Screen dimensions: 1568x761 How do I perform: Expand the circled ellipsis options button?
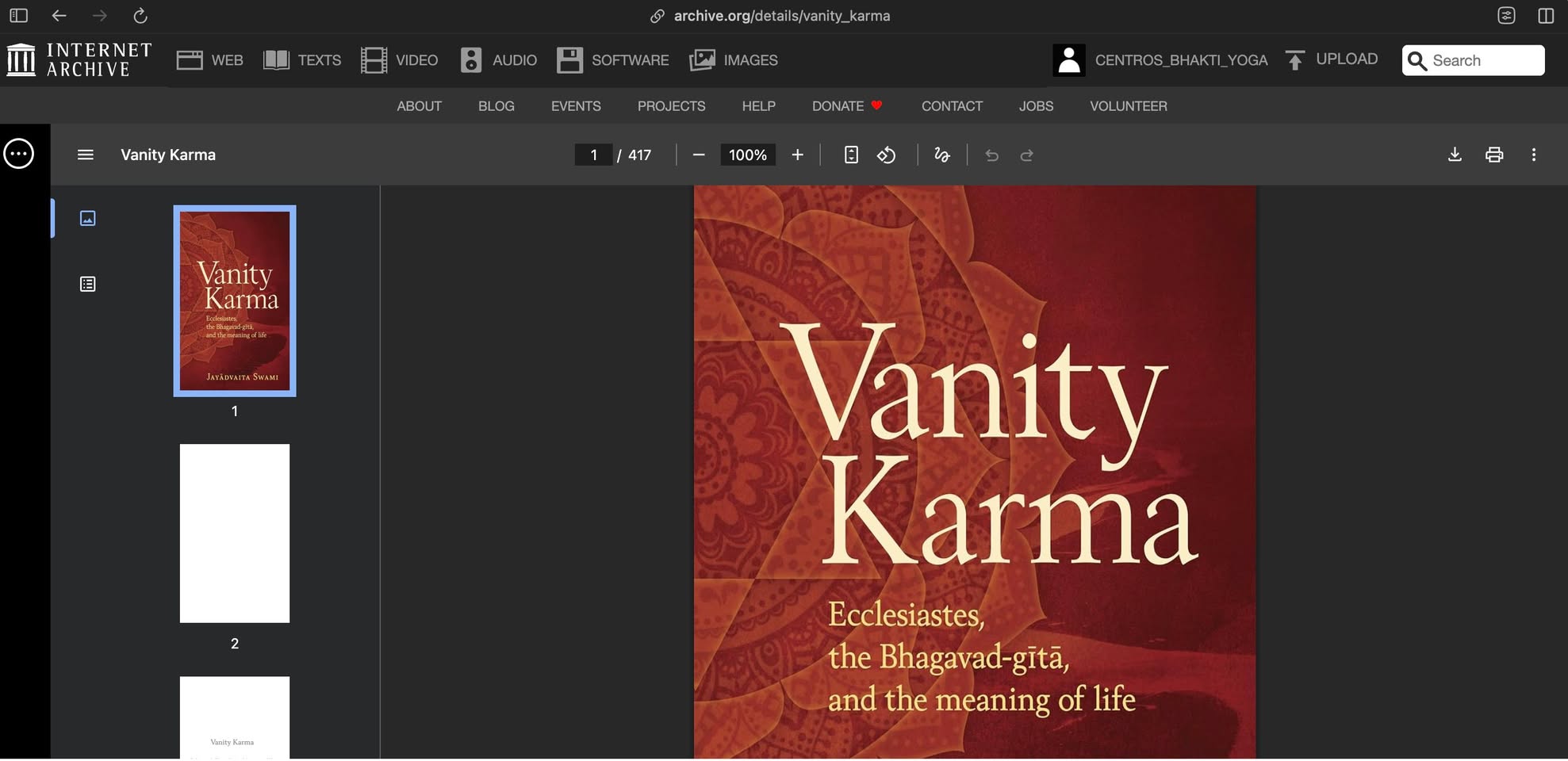coord(19,154)
